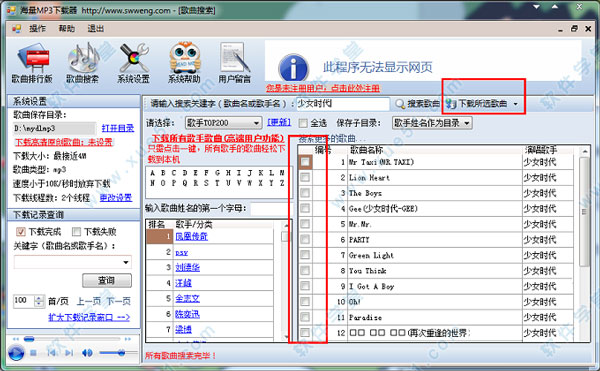The width and height of the screenshot is (600, 371).
Task: Skip to previous track in player
Action: (x=52, y=353)
